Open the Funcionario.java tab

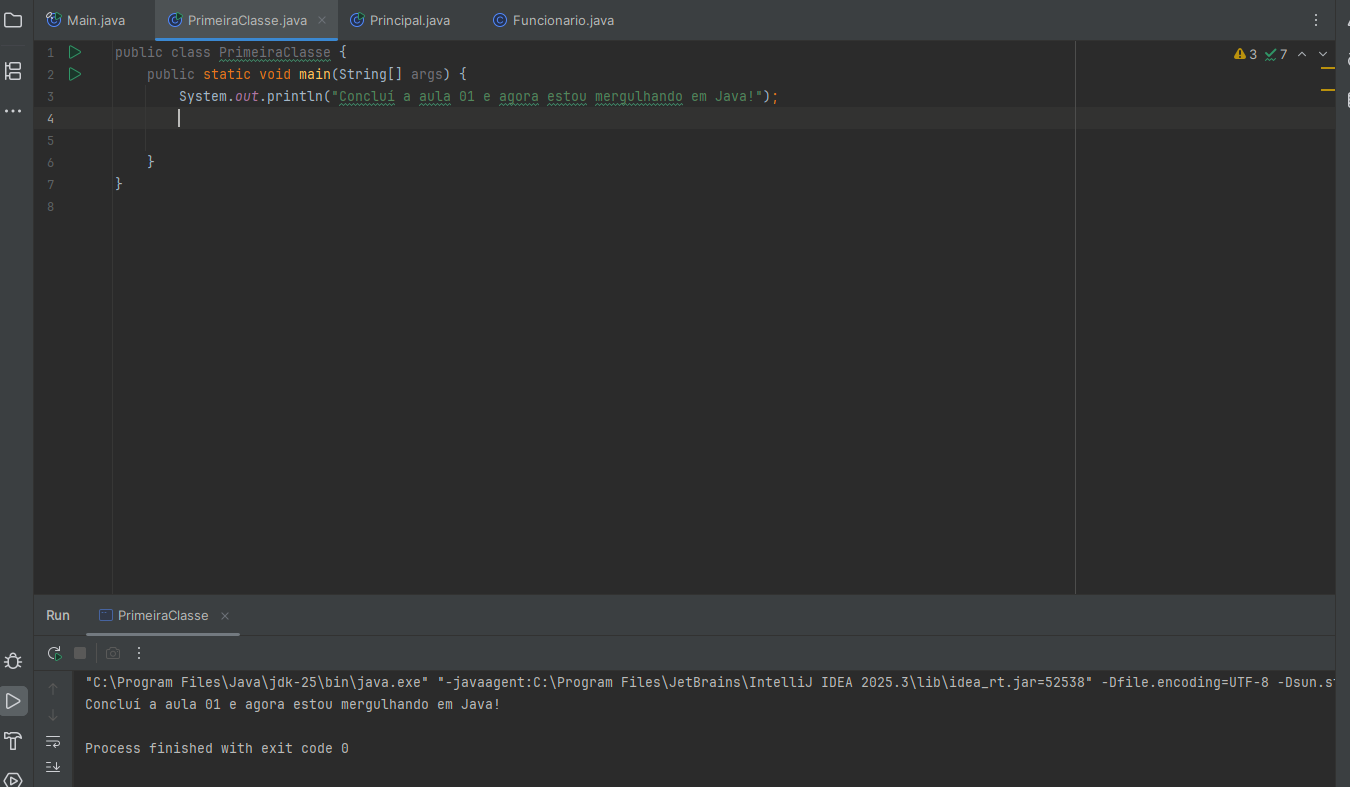click(553, 20)
